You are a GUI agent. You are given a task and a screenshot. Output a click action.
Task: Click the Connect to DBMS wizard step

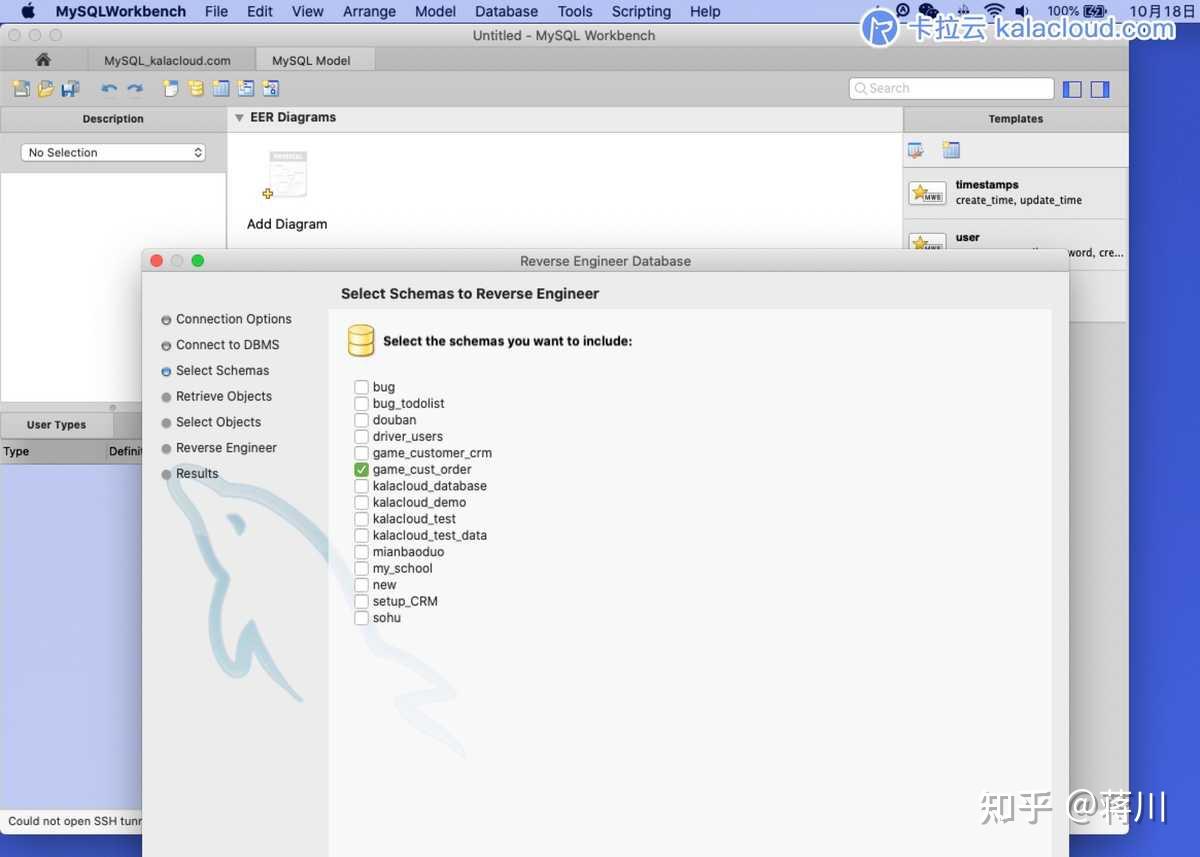click(x=228, y=345)
